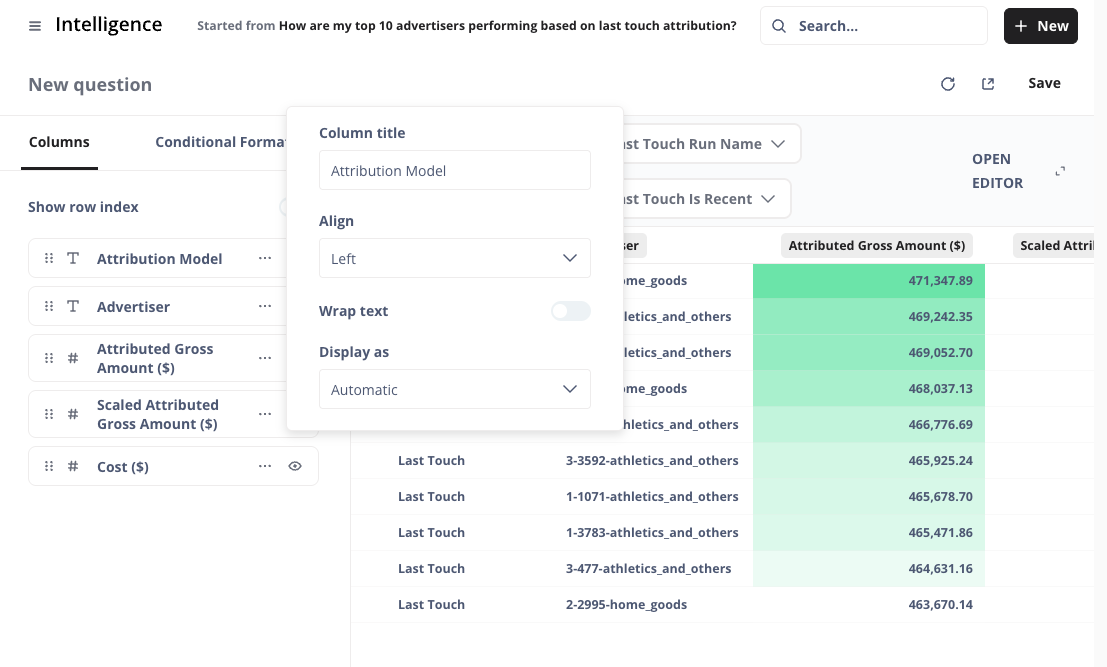This screenshot has height=667, width=1107.
Task: Open the Attribution Model options ellipsis
Action: click(x=265, y=258)
